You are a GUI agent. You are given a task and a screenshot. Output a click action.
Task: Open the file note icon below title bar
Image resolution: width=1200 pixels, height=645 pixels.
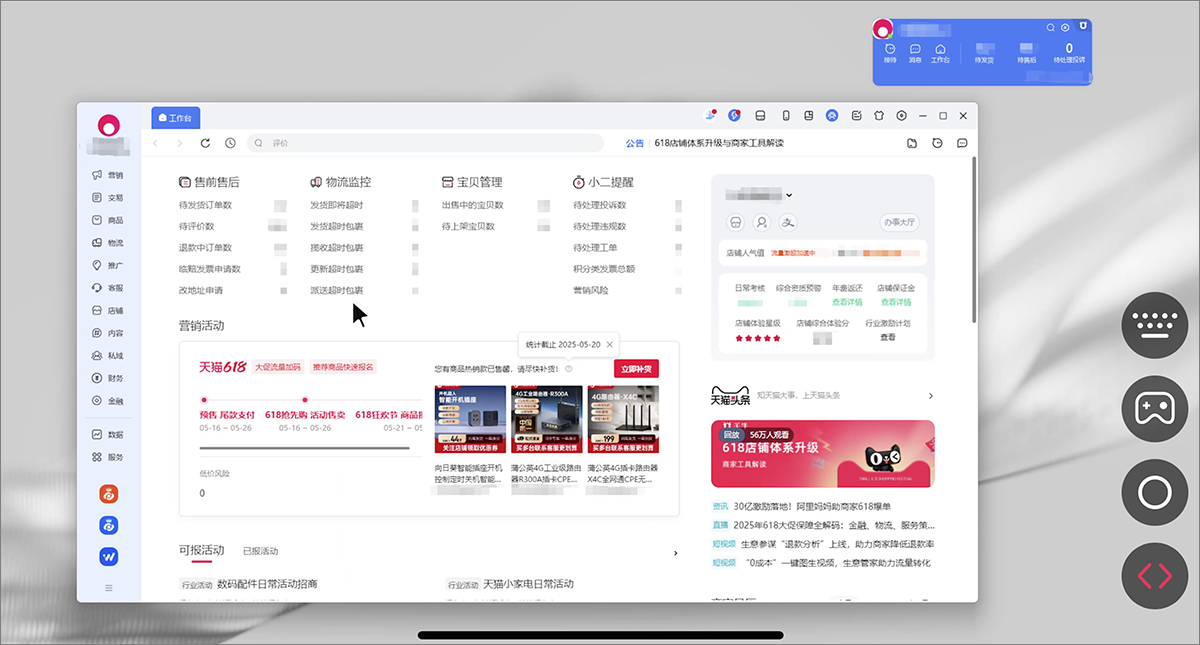click(x=912, y=143)
